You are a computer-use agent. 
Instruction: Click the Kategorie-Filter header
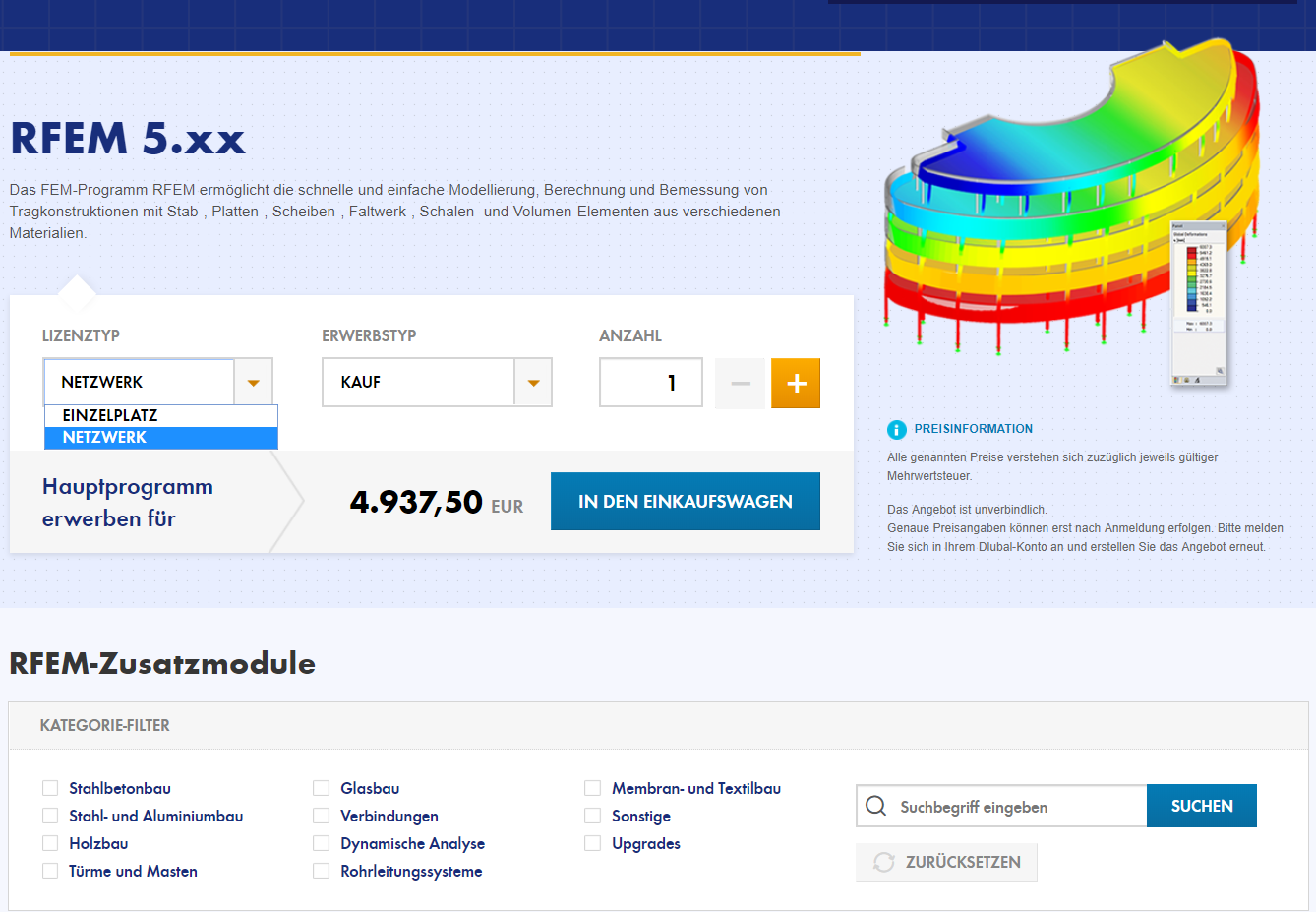point(105,725)
